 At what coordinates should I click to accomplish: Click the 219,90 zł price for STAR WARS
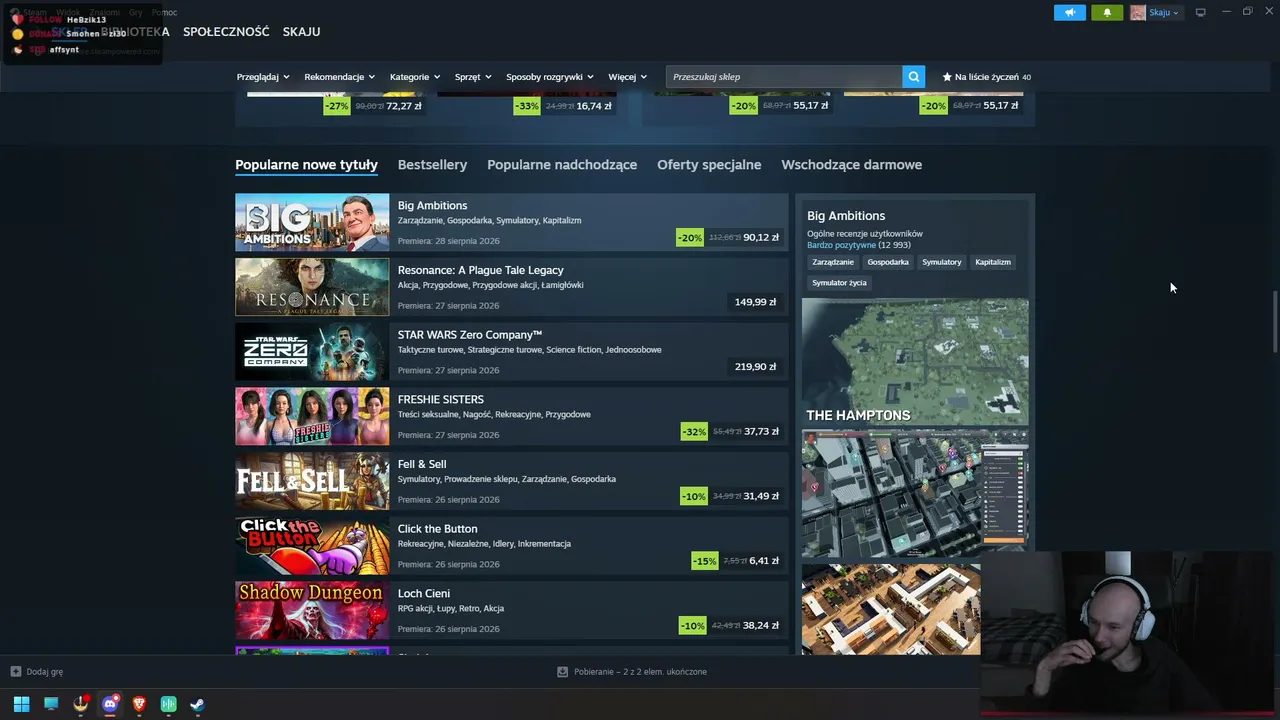coord(756,367)
